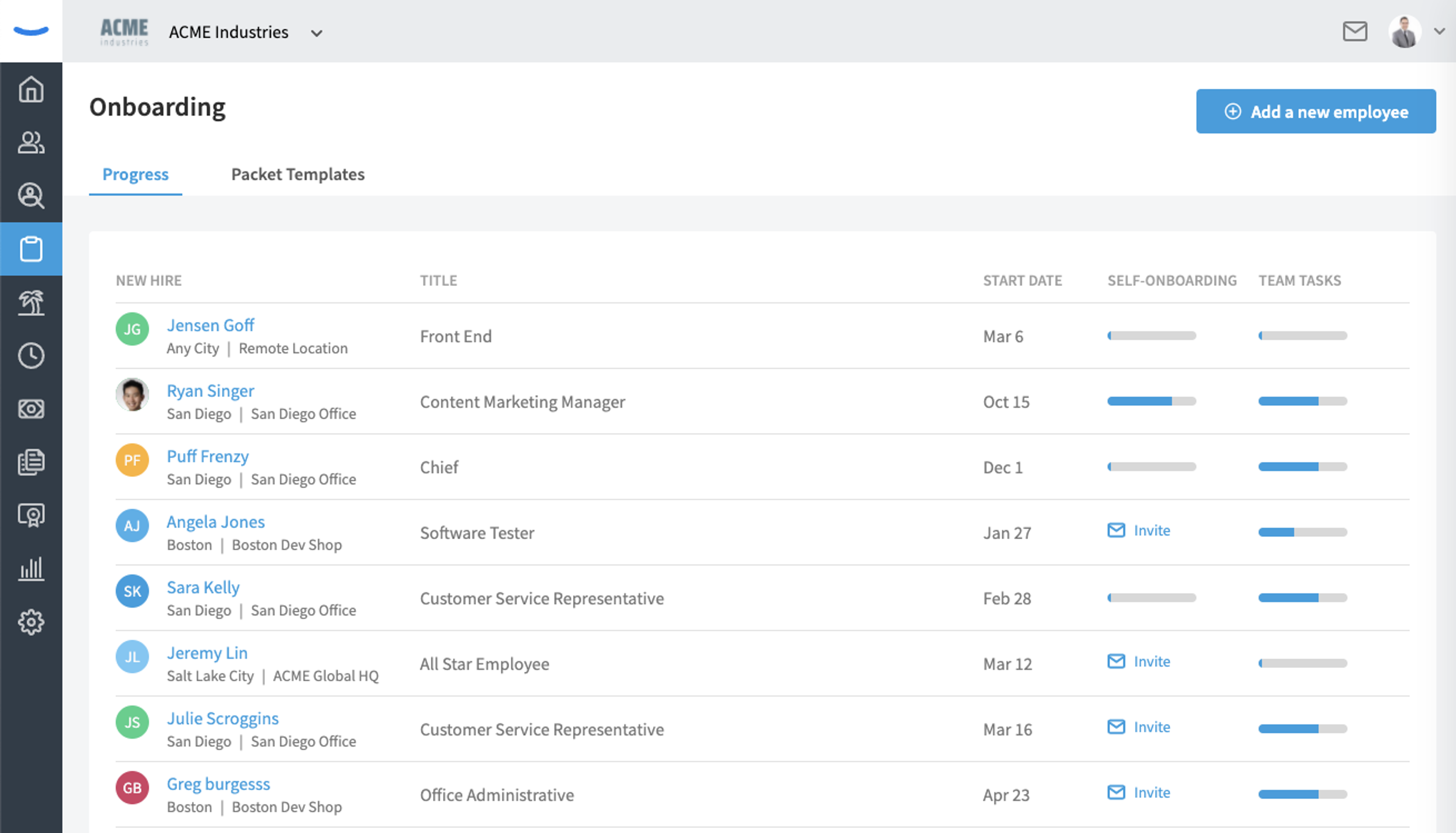Open the Home icon in sidebar

point(31,89)
